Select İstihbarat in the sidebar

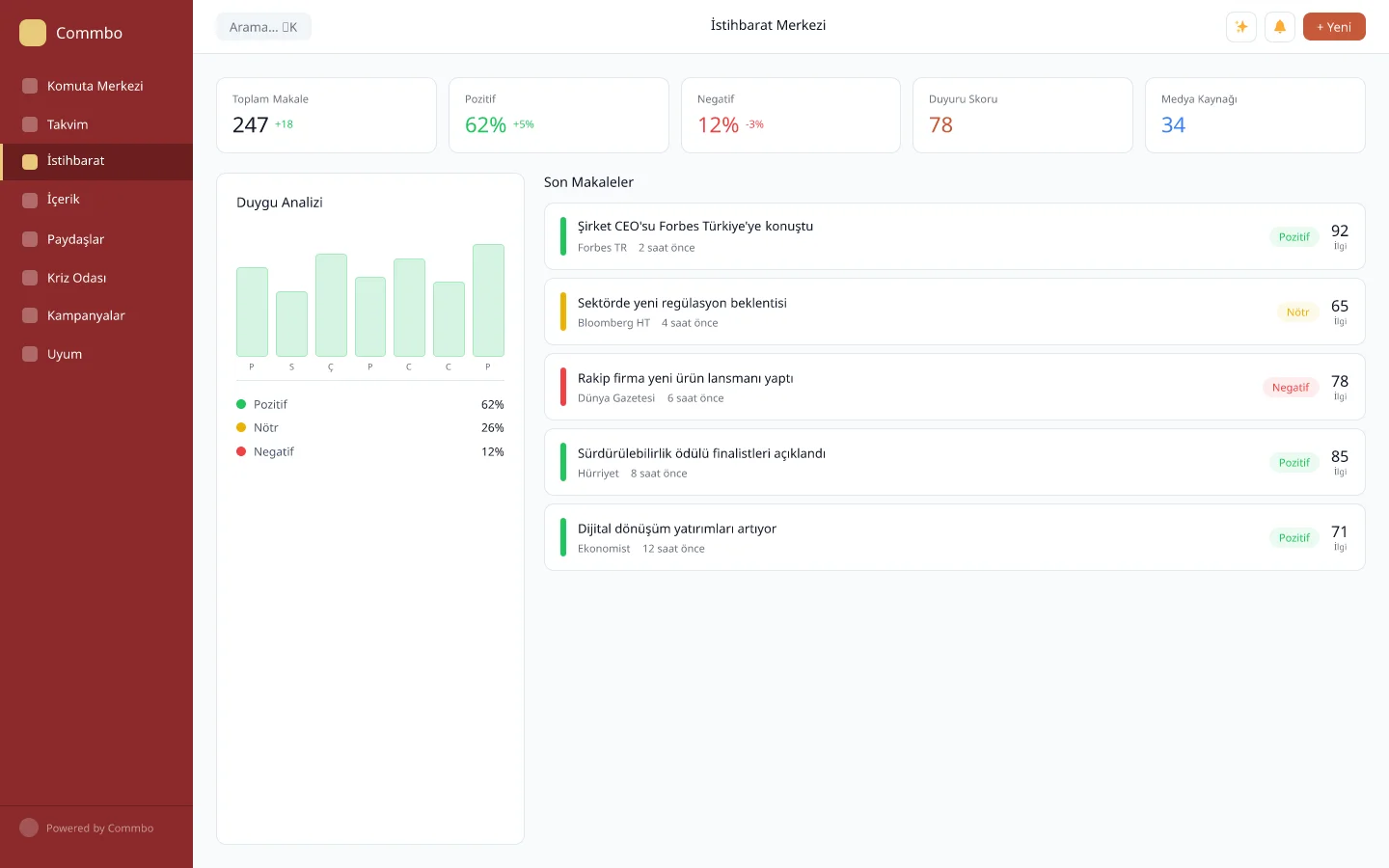click(x=75, y=161)
